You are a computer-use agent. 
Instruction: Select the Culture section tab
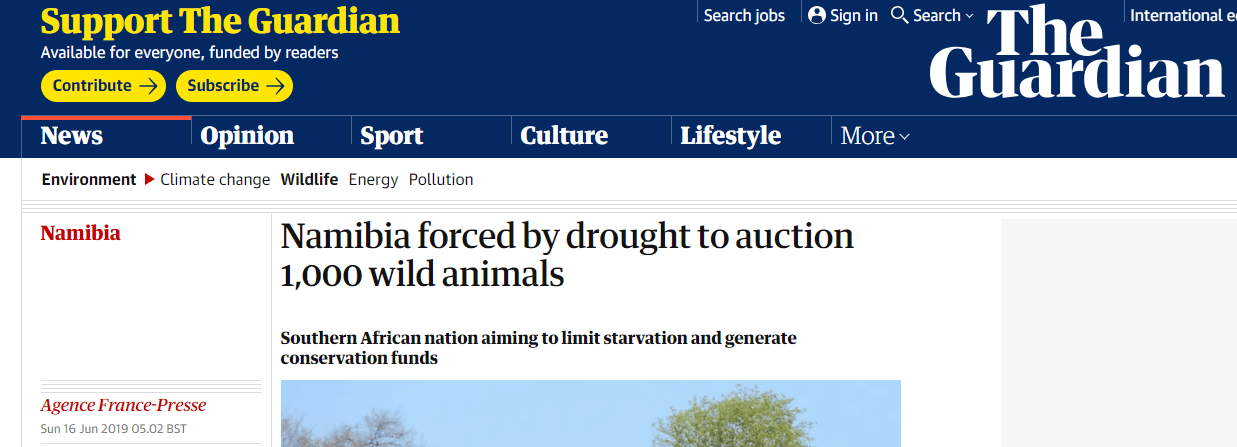(564, 136)
